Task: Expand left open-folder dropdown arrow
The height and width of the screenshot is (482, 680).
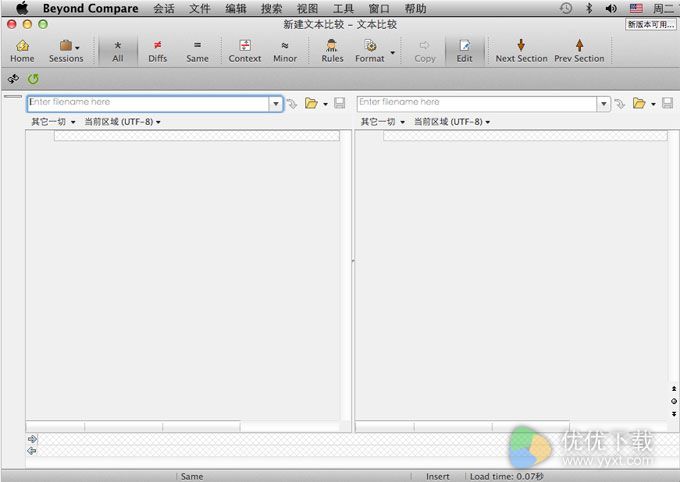Action: click(325, 104)
